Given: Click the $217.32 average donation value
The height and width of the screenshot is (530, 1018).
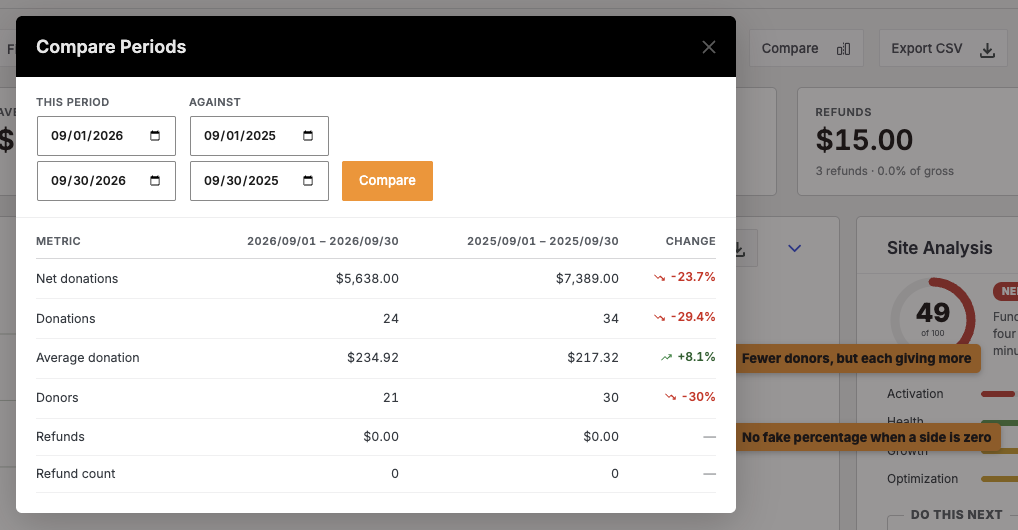Looking at the screenshot, I should tap(593, 358).
